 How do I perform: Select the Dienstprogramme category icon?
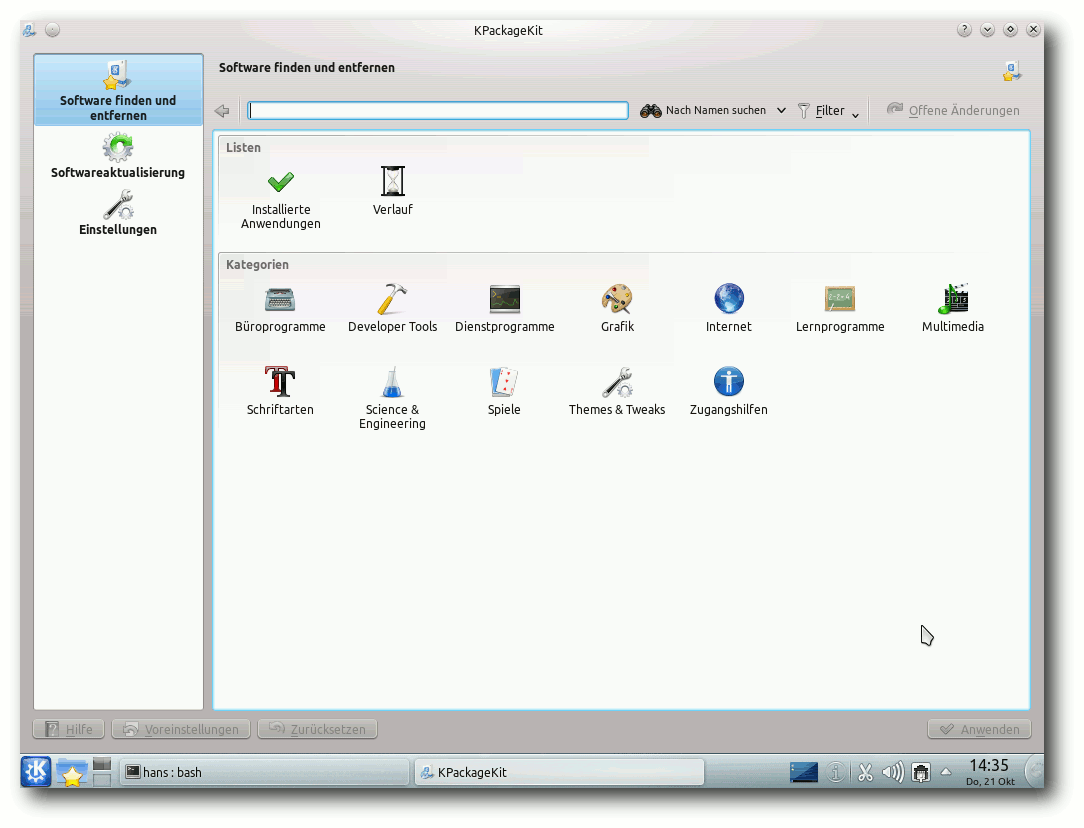pos(504,300)
